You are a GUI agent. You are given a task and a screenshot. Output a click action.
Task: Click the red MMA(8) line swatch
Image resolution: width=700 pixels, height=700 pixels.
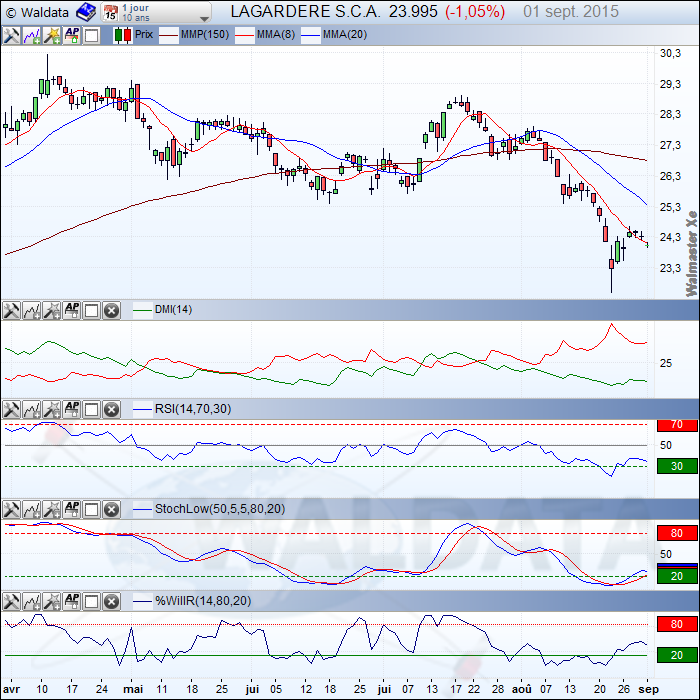coord(245,35)
